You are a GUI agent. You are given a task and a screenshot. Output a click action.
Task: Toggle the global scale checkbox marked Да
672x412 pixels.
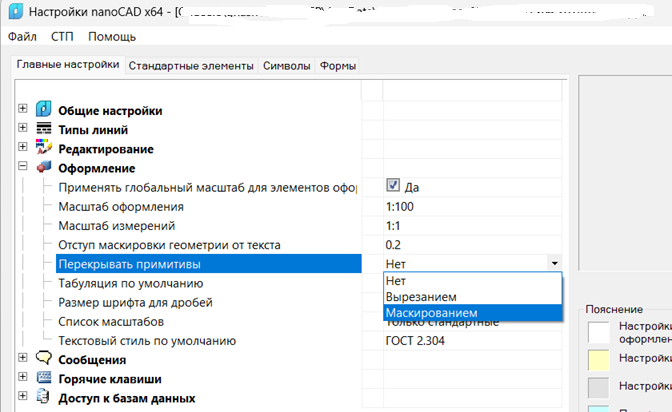click(x=393, y=185)
